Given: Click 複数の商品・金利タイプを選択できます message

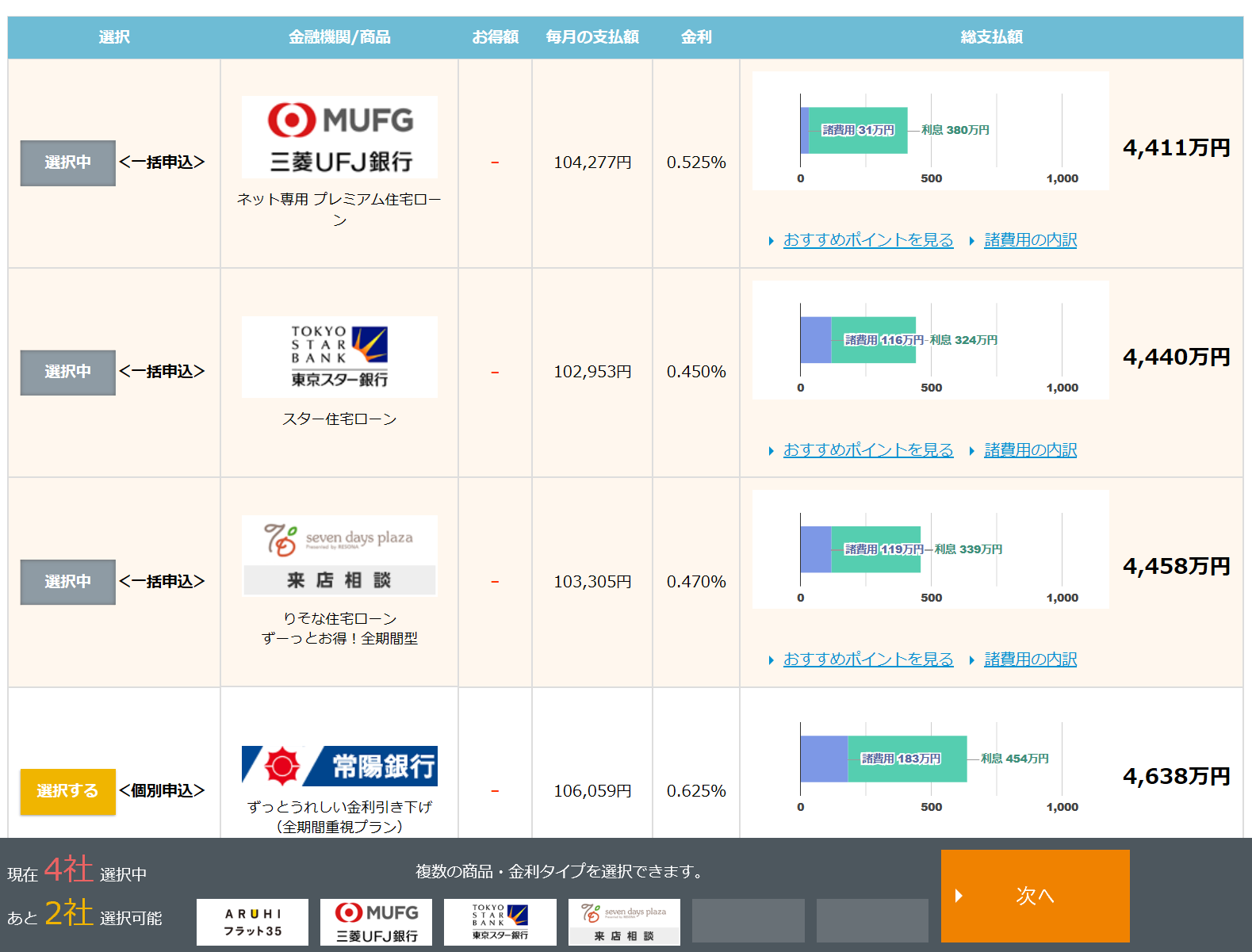Looking at the screenshot, I should click(x=561, y=872).
